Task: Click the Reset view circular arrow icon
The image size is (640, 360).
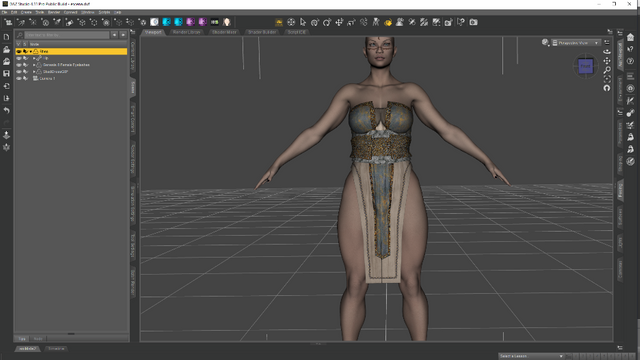Action: (x=607, y=88)
